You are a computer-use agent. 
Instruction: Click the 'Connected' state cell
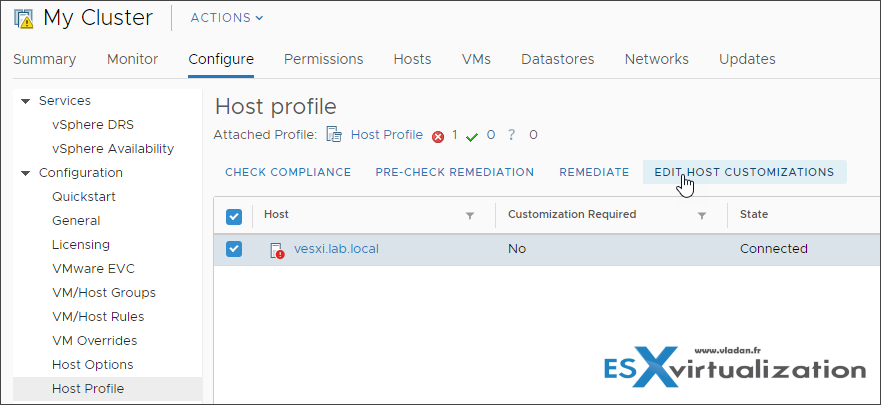(x=774, y=249)
